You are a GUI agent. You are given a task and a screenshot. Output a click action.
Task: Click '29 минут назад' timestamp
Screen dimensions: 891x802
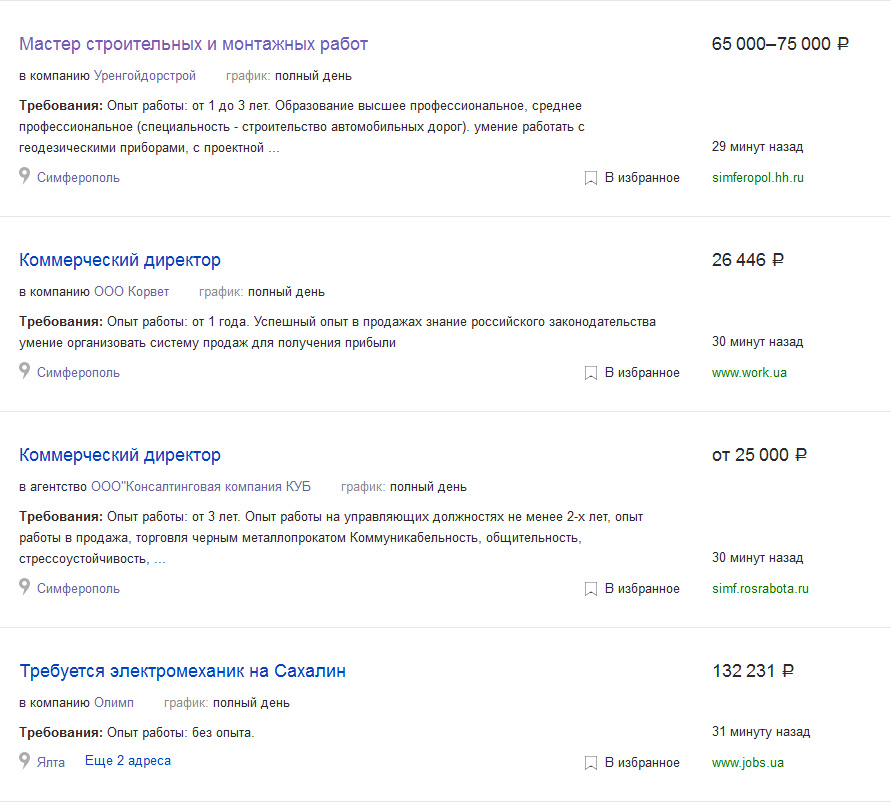tap(757, 147)
